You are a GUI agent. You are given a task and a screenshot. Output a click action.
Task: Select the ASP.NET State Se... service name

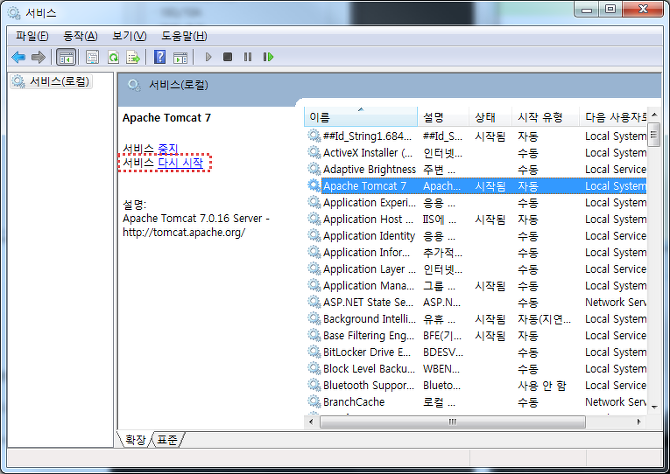pos(368,302)
